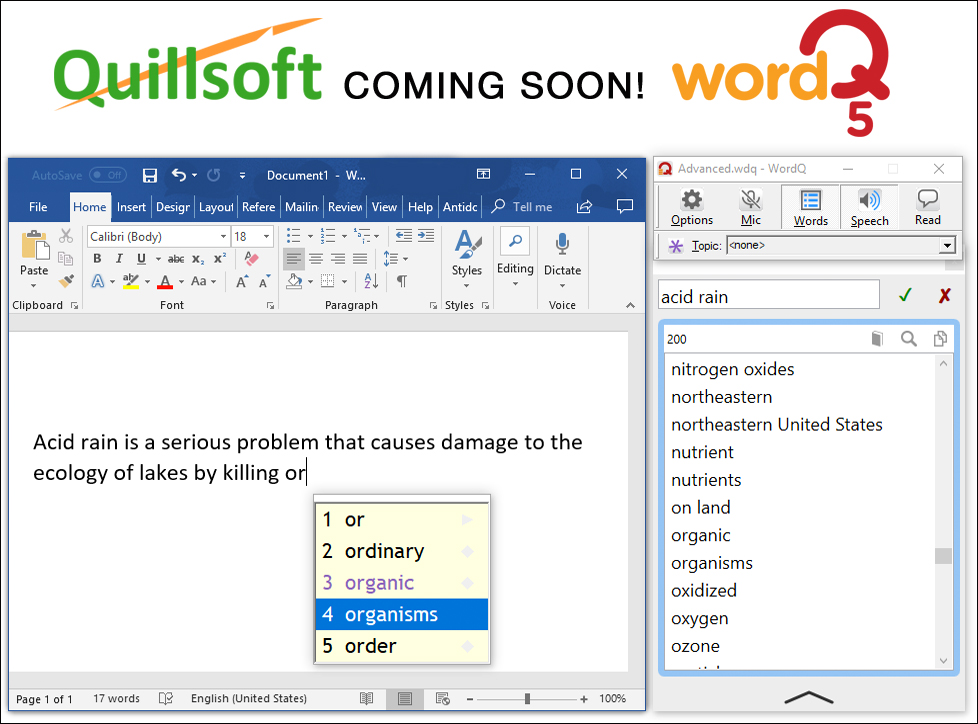This screenshot has width=978, height=724.
Task: Toggle WordQ Speech feedback button
Action: 869,208
